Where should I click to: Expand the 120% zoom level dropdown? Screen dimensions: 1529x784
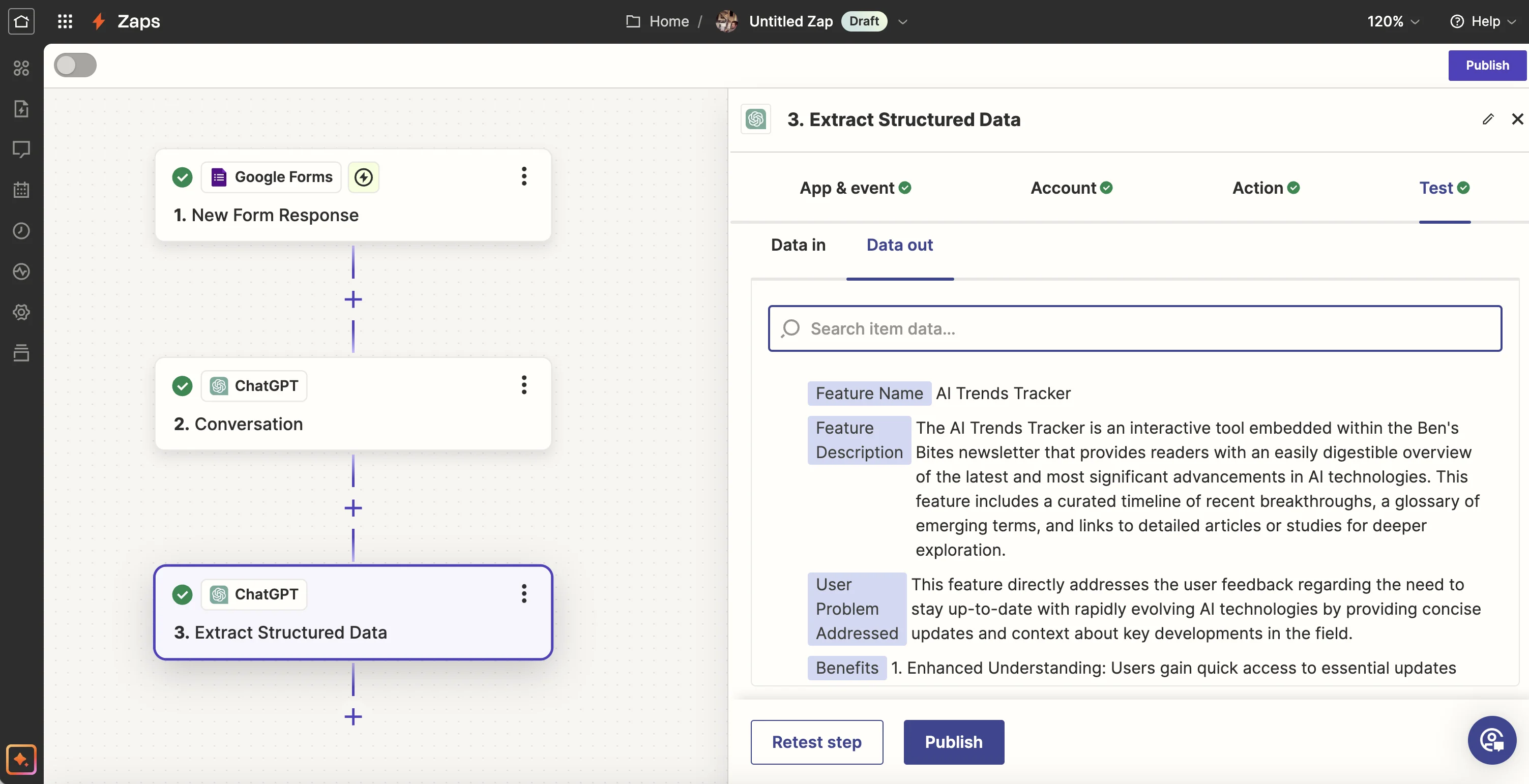[1393, 21]
